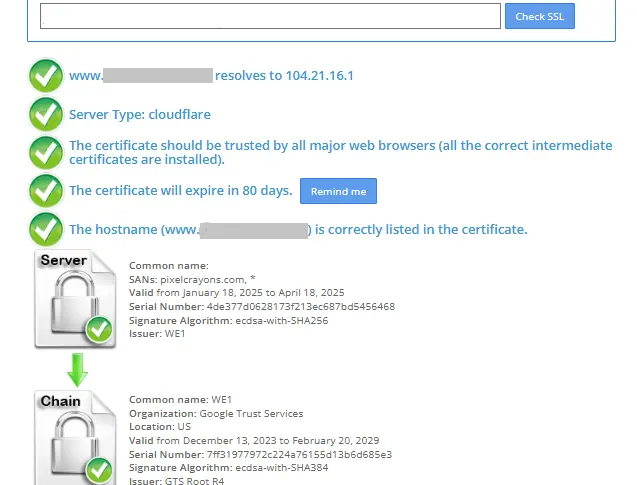637x485 pixels.
Task: Click the checkmark beside the trusted certificate message
Action: pos(46,152)
